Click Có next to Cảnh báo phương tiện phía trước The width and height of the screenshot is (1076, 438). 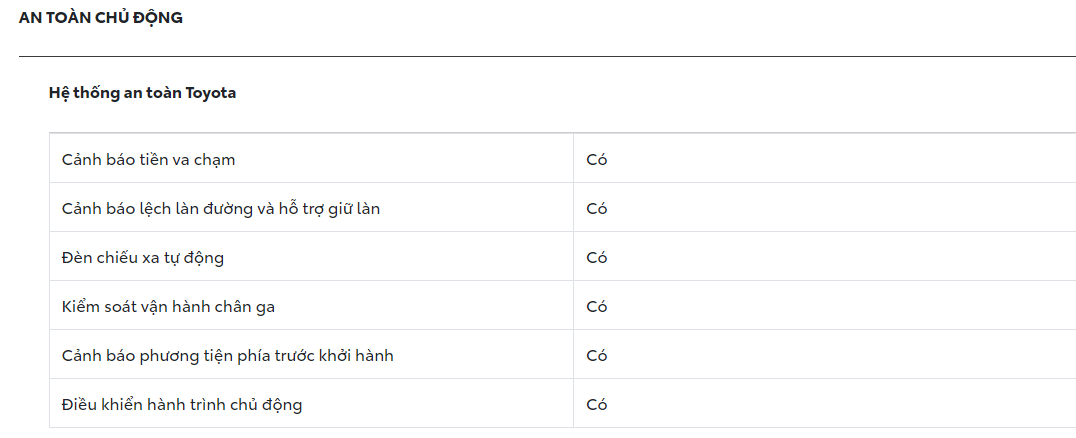click(597, 356)
